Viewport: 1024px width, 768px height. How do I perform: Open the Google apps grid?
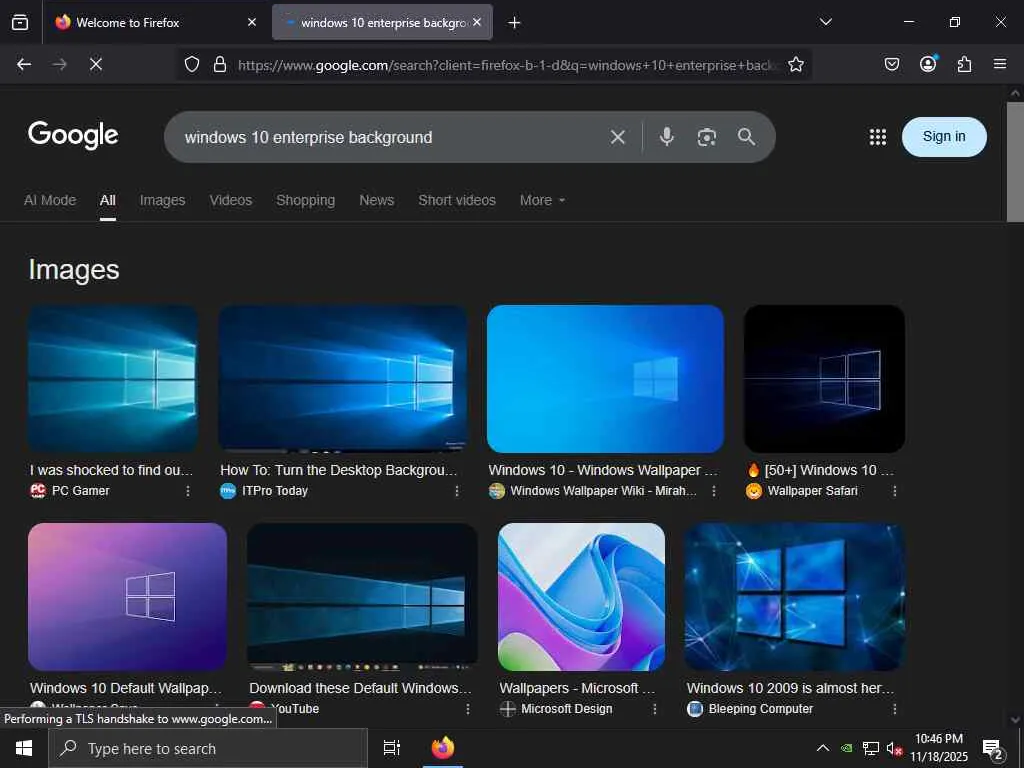click(x=878, y=136)
